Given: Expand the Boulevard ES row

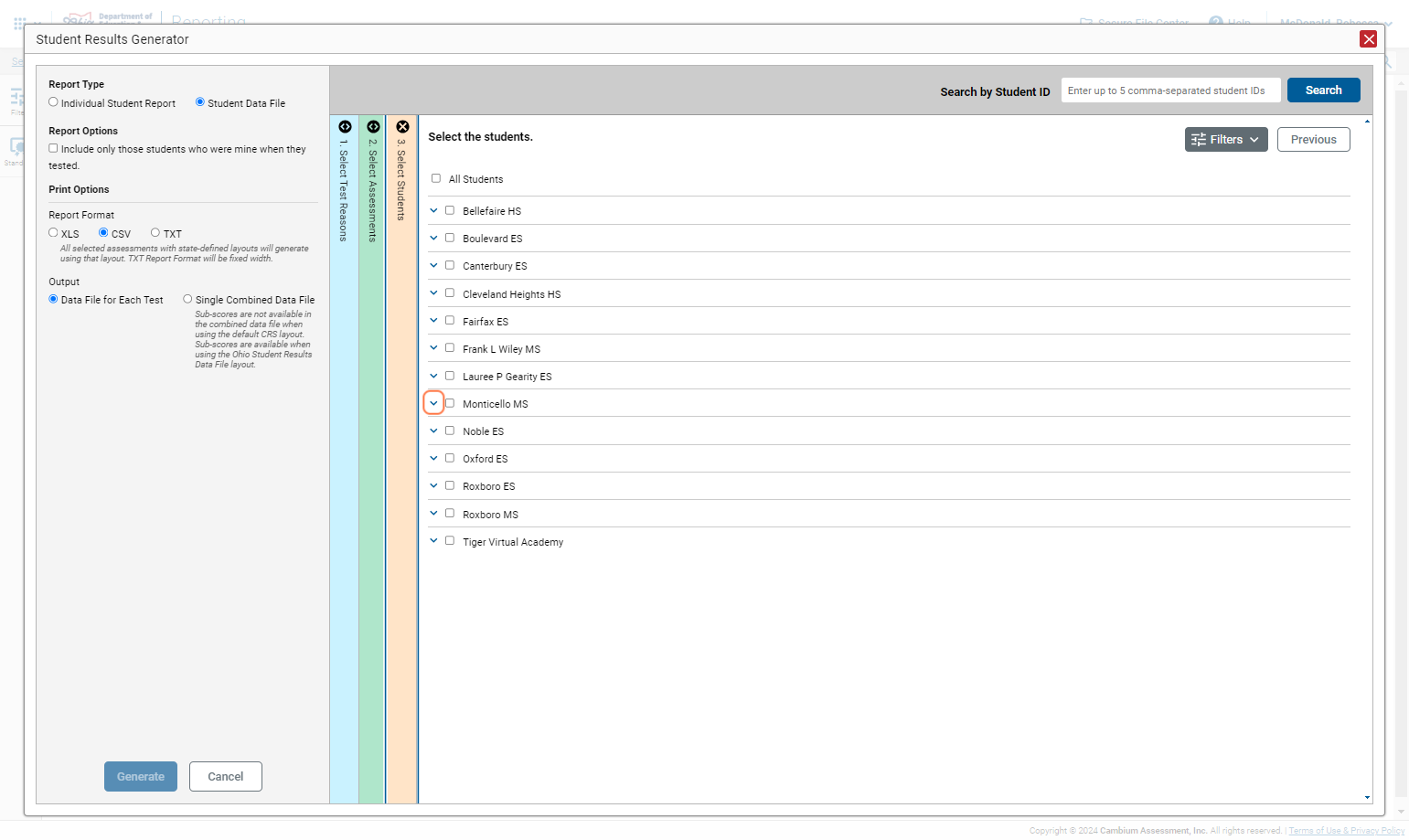Looking at the screenshot, I should [433, 238].
